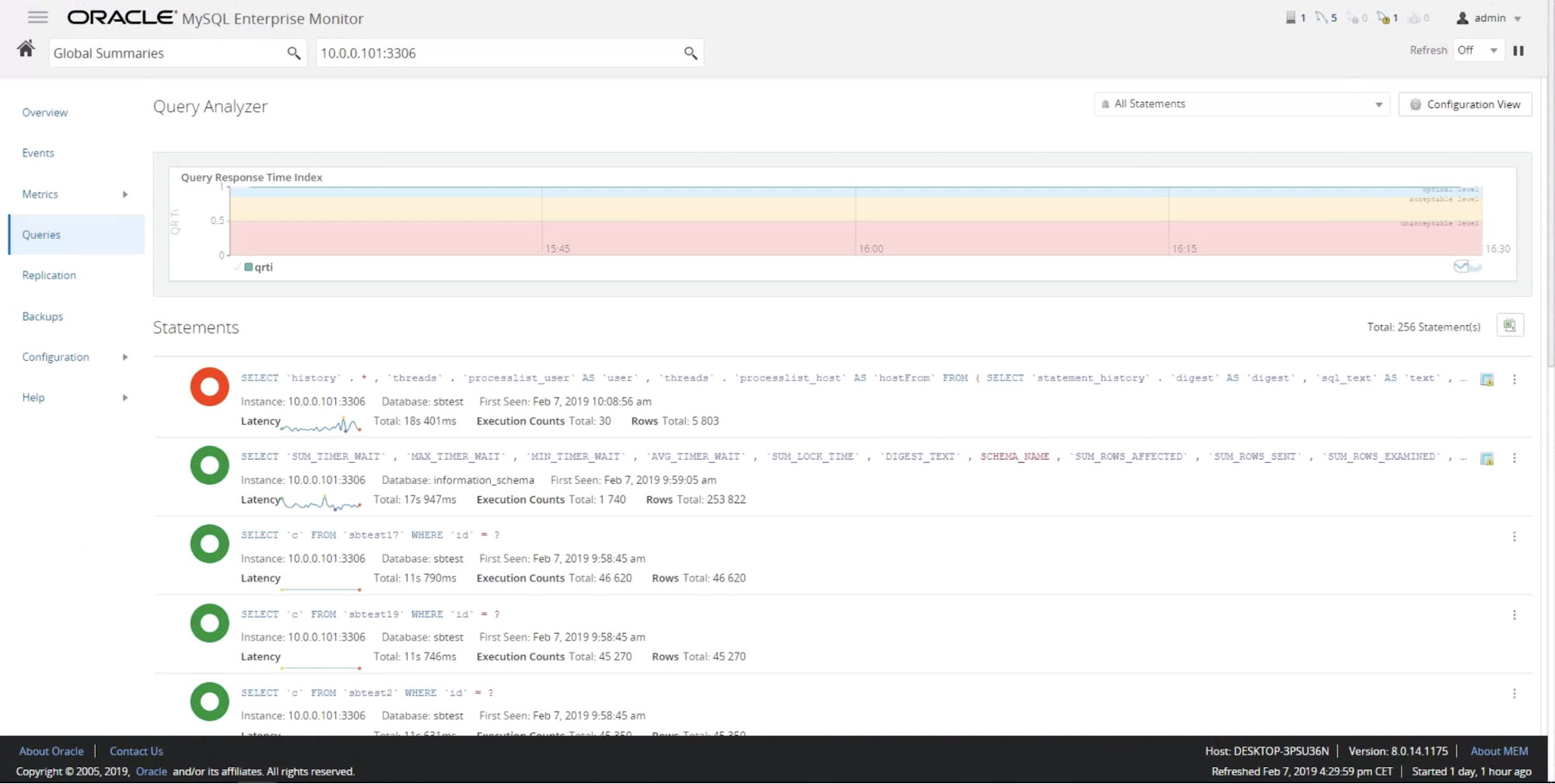Click the instance search magnifier icon

(x=690, y=53)
